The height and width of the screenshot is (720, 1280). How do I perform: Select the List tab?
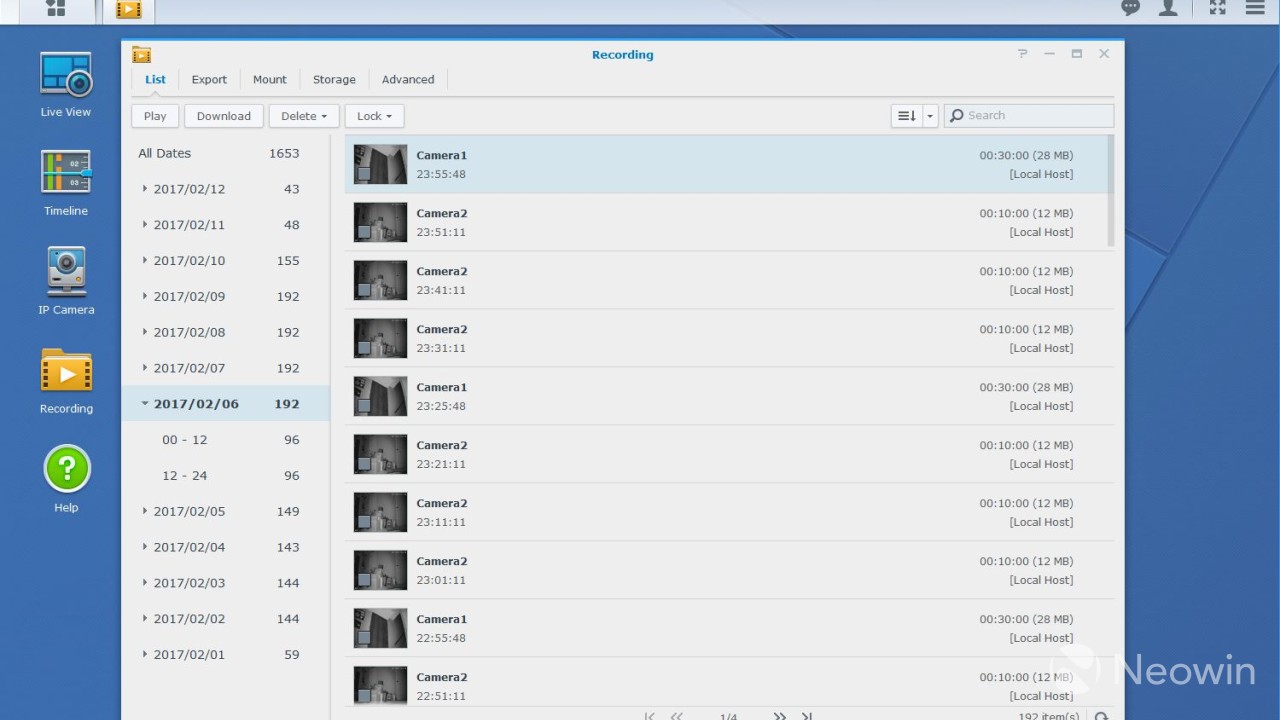(x=155, y=80)
